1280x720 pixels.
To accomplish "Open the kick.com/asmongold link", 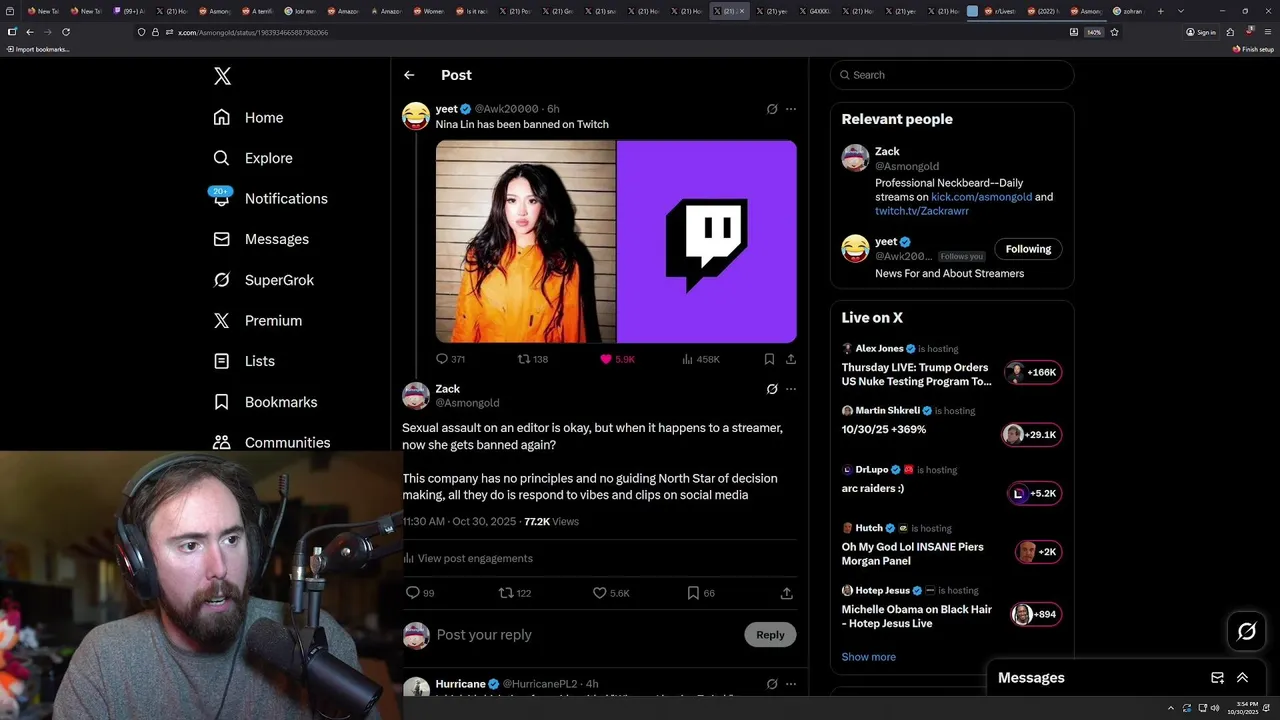I will [x=981, y=197].
